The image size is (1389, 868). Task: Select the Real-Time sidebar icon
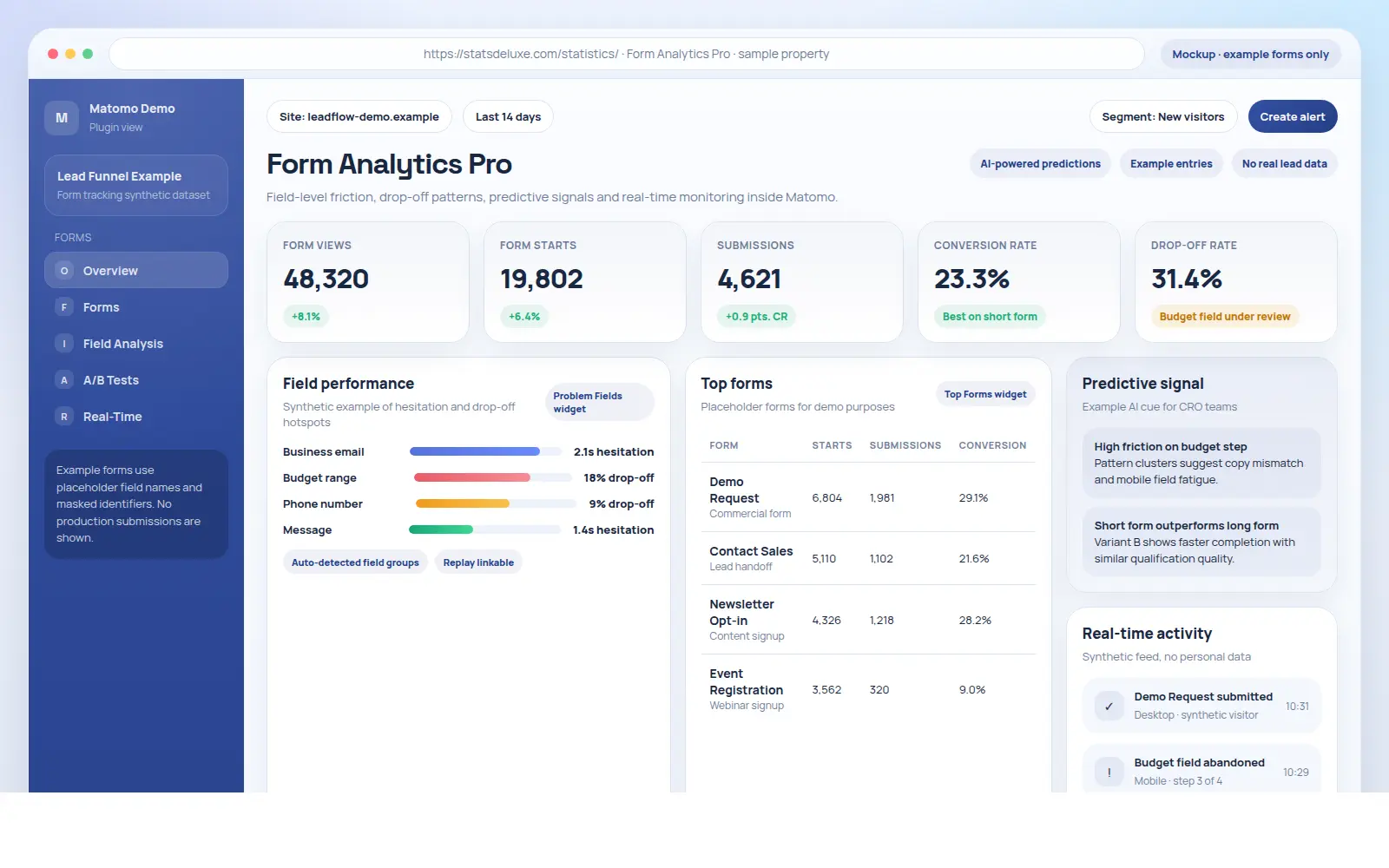(64, 416)
